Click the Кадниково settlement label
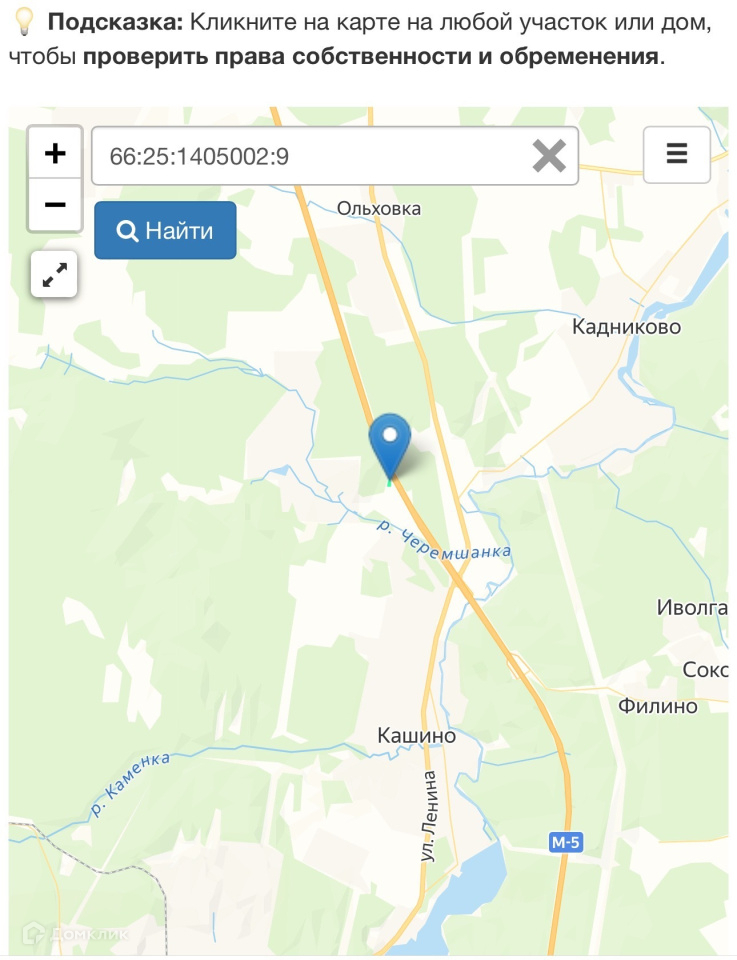The image size is (737, 960). point(626,326)
